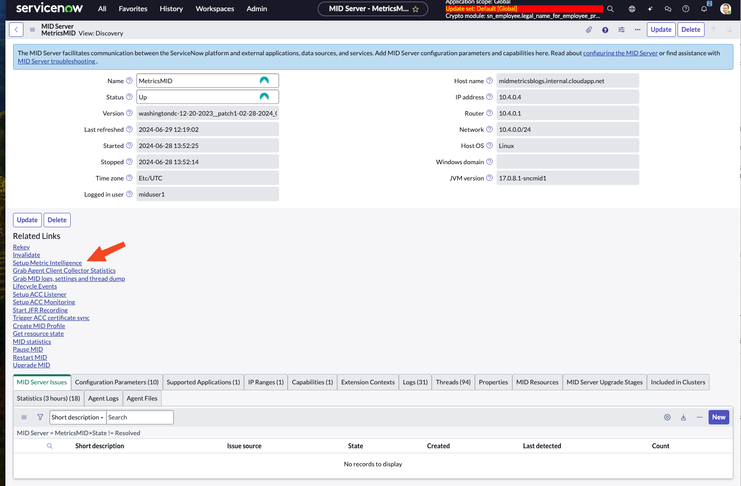
Task: Click the header Update button
Action: 661,29
